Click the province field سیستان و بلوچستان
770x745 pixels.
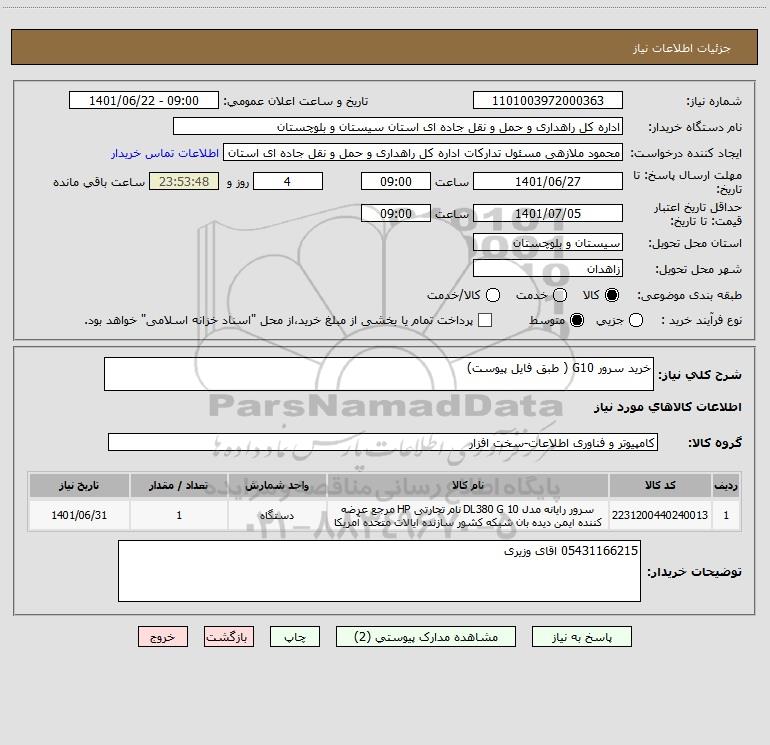click(548, 242)
